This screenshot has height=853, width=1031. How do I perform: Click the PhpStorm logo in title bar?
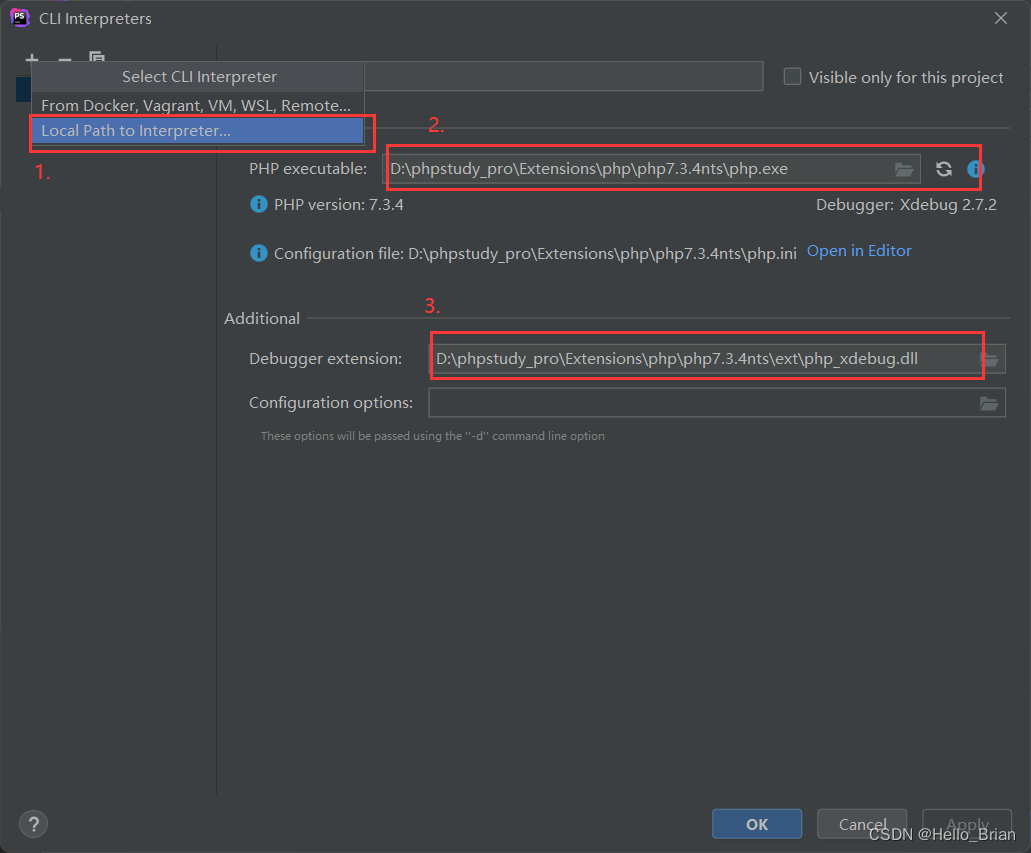click(20, 18)
